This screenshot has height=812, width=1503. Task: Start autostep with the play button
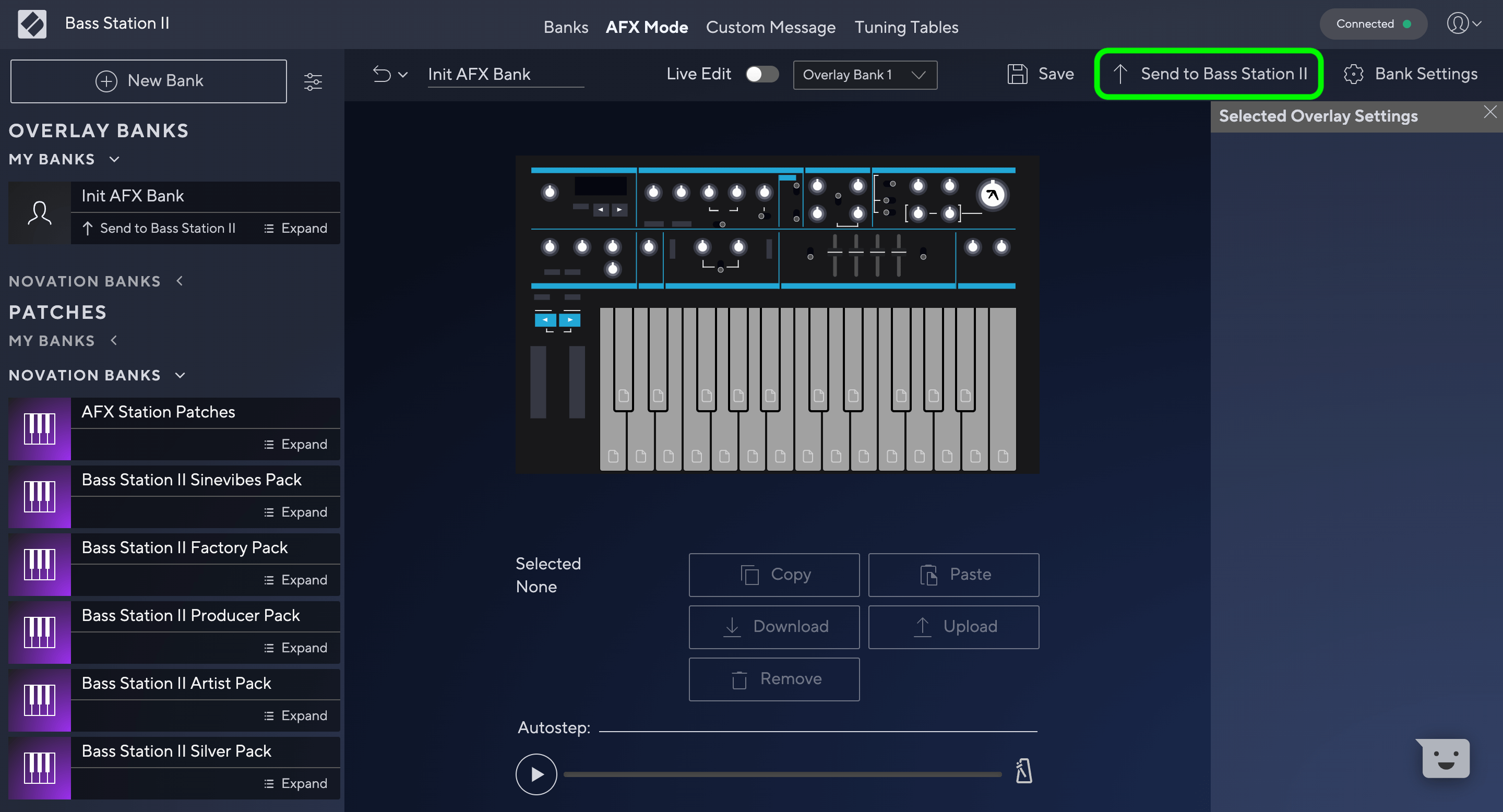click(x=535, y=774)
